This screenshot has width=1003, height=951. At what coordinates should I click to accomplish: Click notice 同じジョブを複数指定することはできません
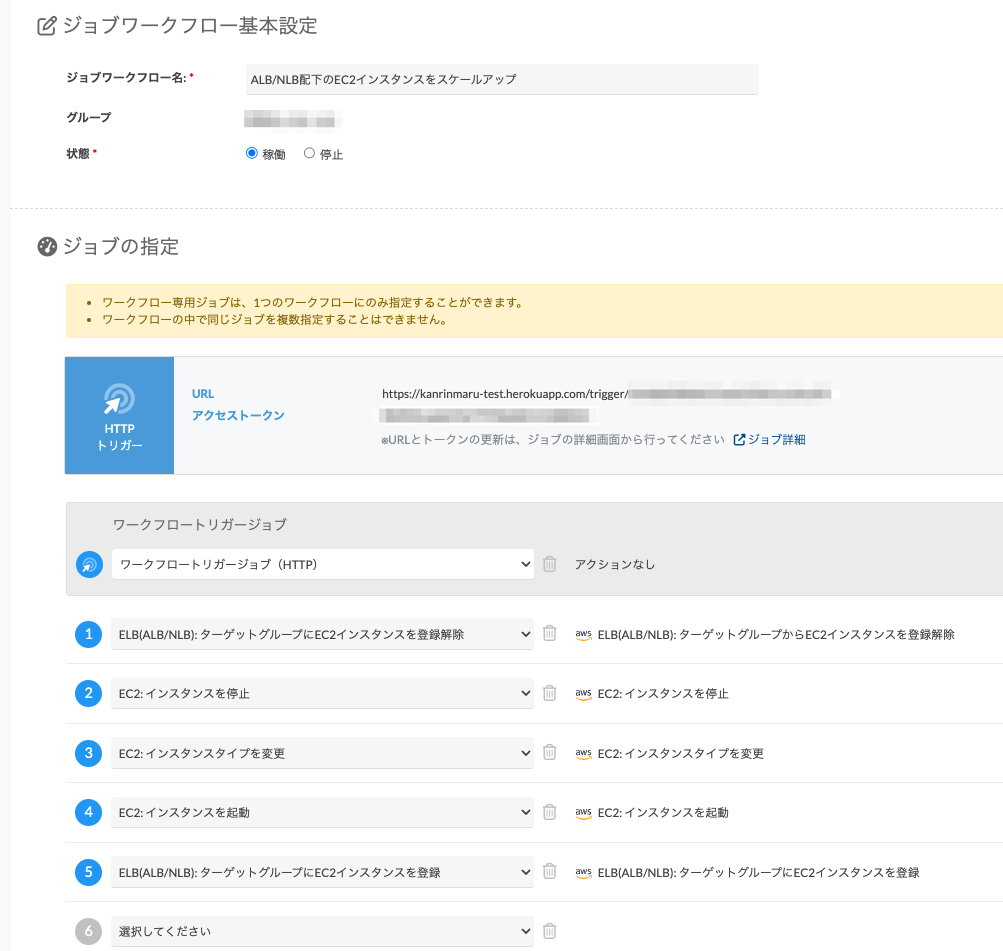275,320
